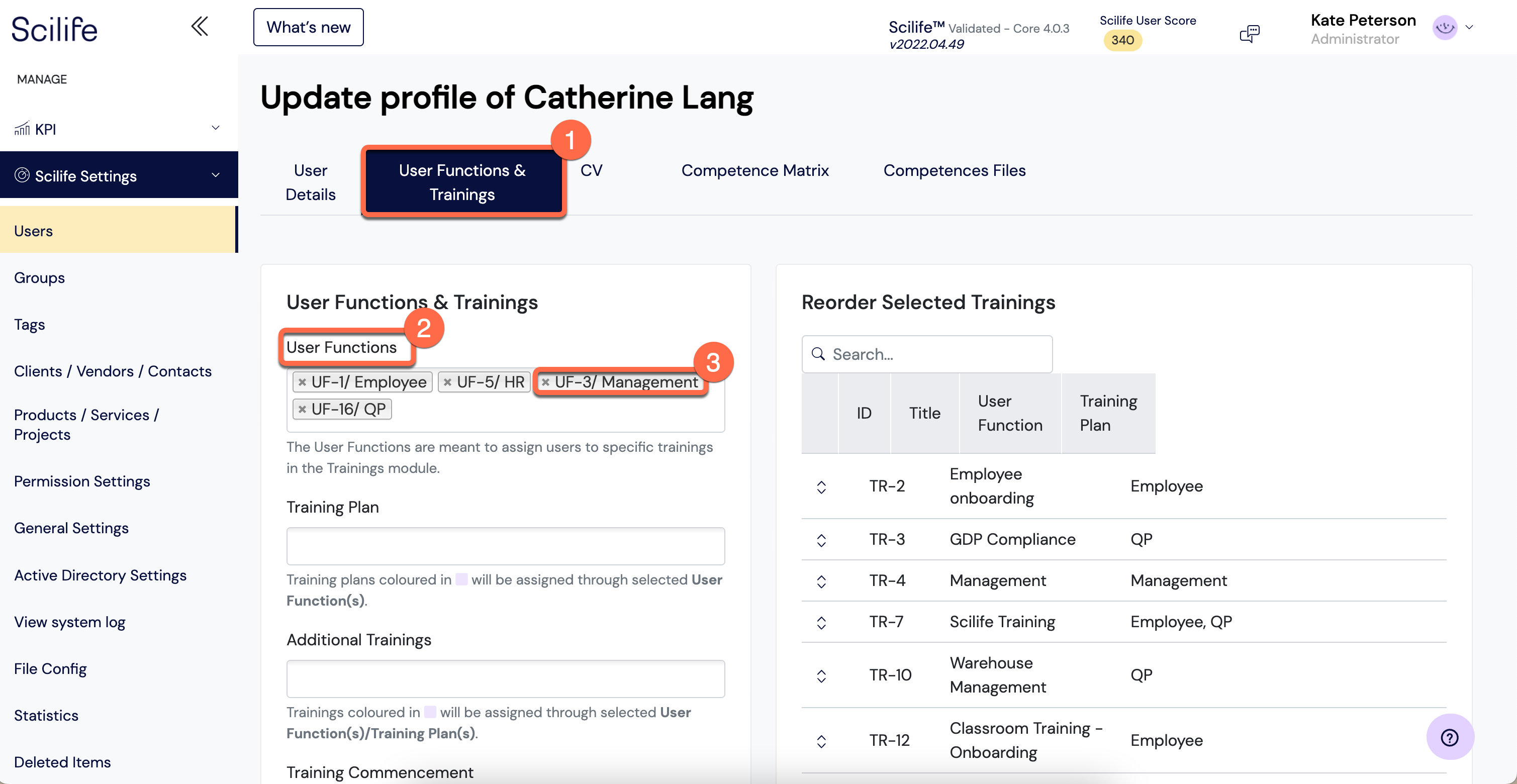Open Permission Settings
The height and width of the screenshot is (784, 1517).
[82, 481]
